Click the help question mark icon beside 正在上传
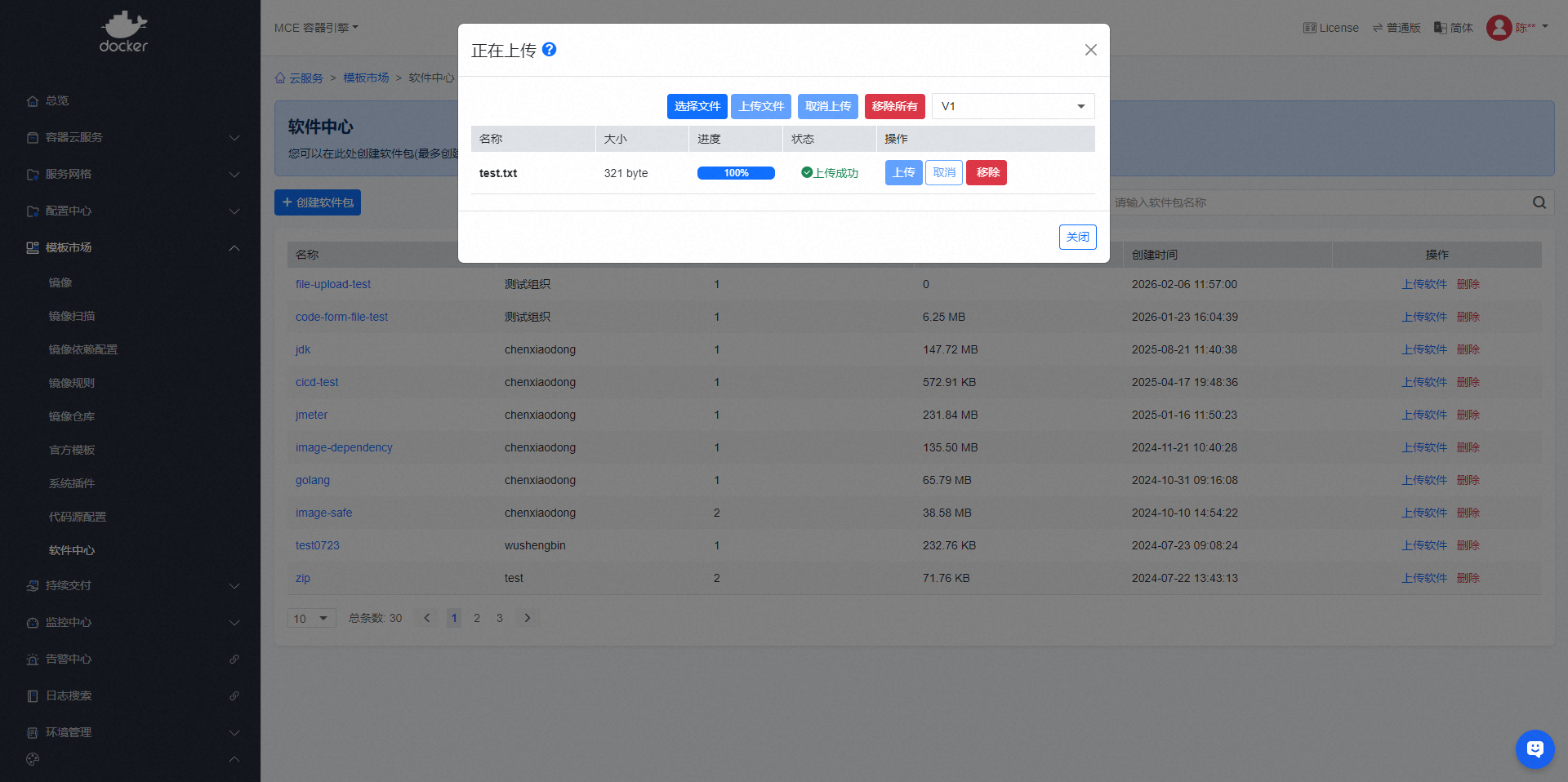 (550, 50)
